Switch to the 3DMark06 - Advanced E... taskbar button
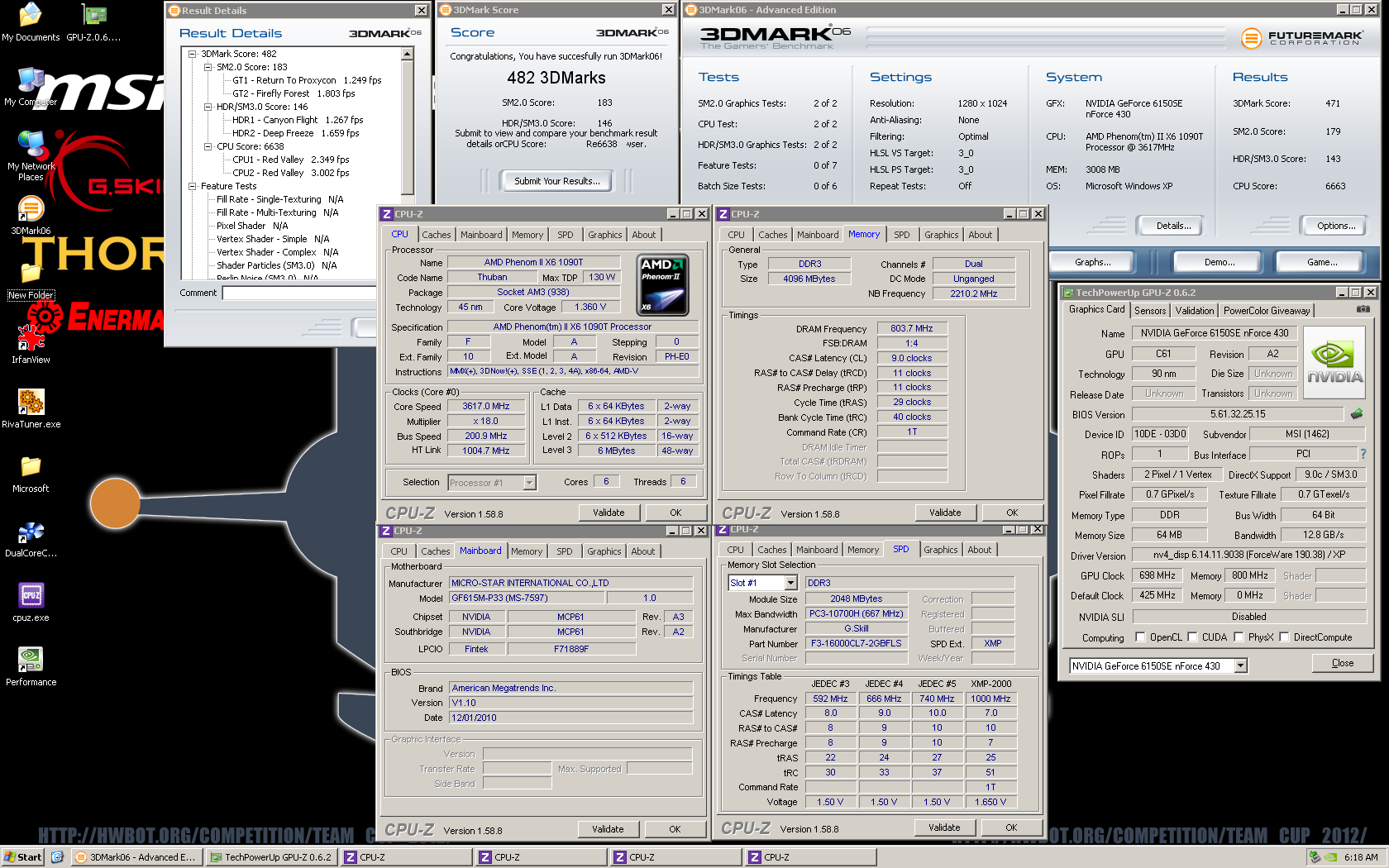Image resolution: width=1389 pixels, height=868 pixels. (x=136, y=857)
